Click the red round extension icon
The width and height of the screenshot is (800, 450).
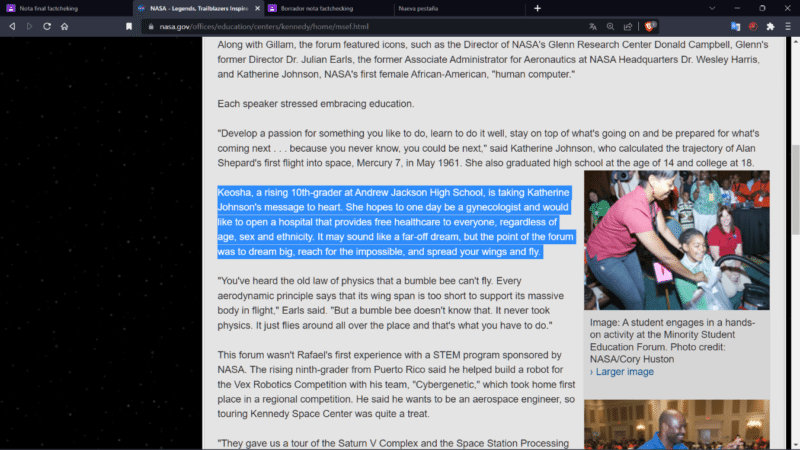753,26
